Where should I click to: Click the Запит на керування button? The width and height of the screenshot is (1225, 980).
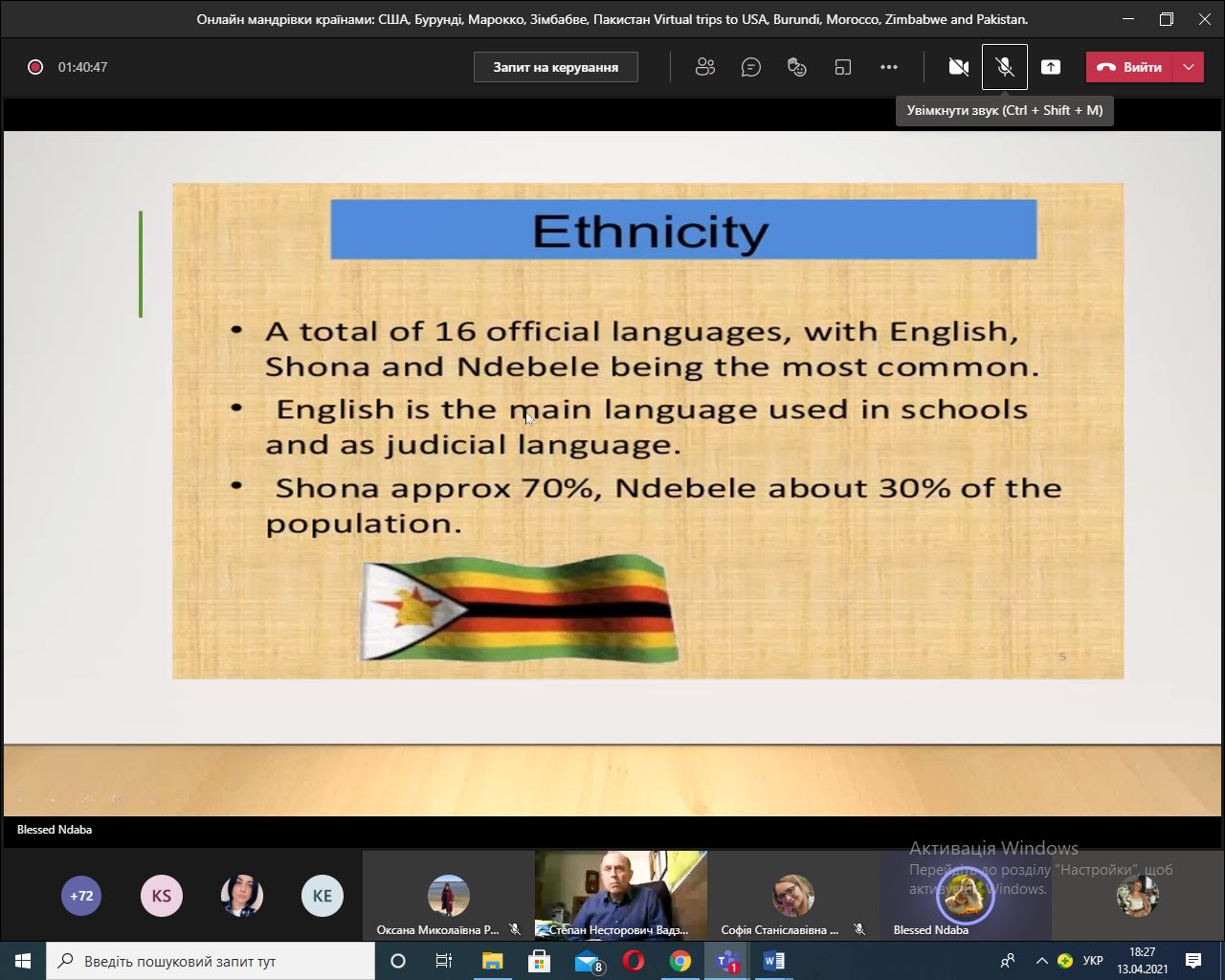(555, 67)
